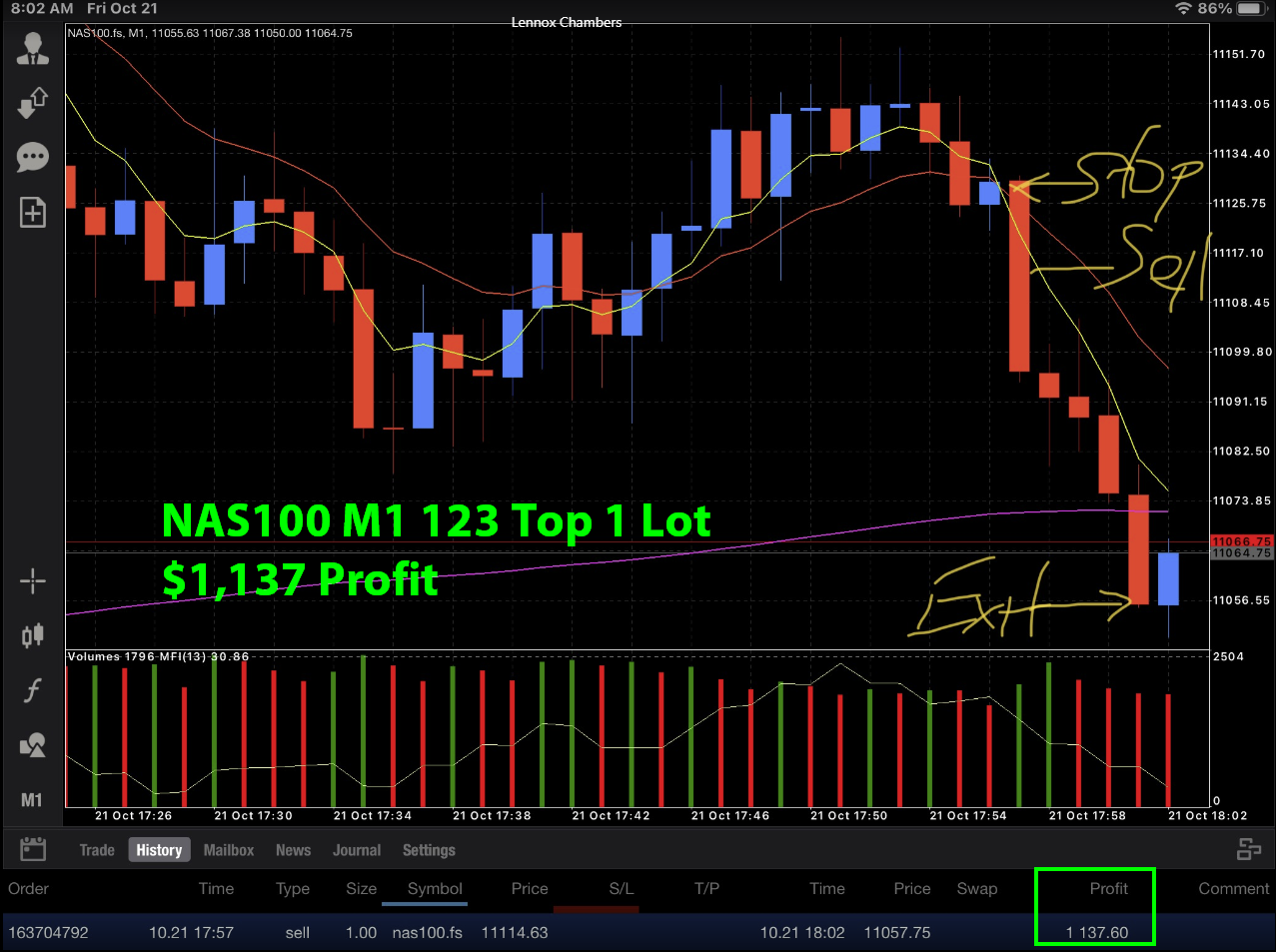Screen dimensions: 1276x952
Task: Click open price 11114.63 cell
Action: 515,932
